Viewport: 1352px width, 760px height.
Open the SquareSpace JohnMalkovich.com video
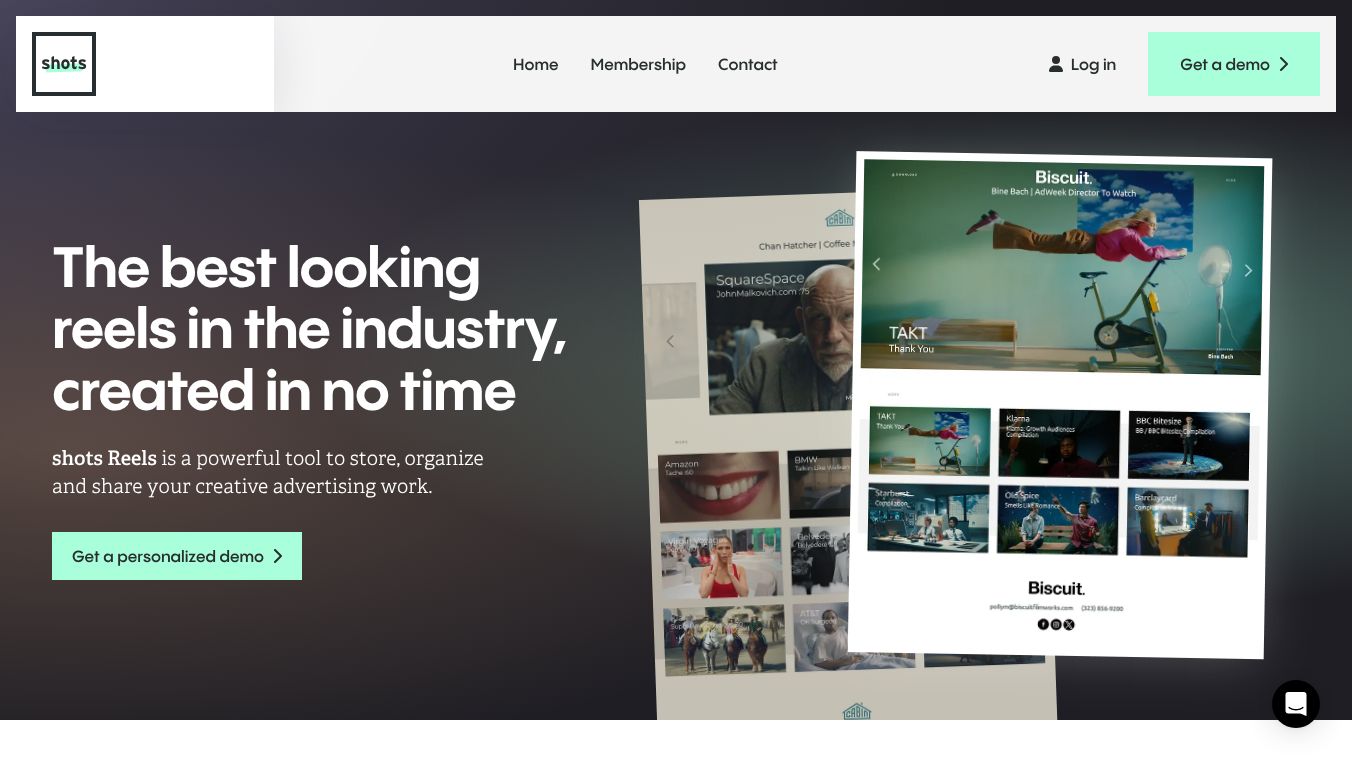pos(780,338)
